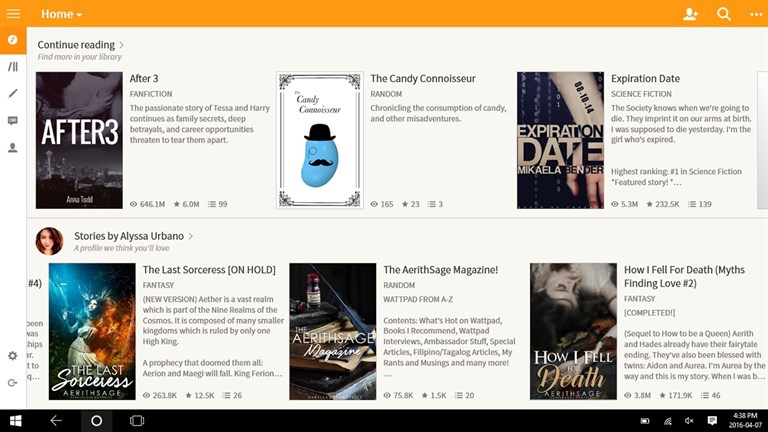768x432 pixels.
Task: Open the Expiration Date story title
Action: (645, 79)
